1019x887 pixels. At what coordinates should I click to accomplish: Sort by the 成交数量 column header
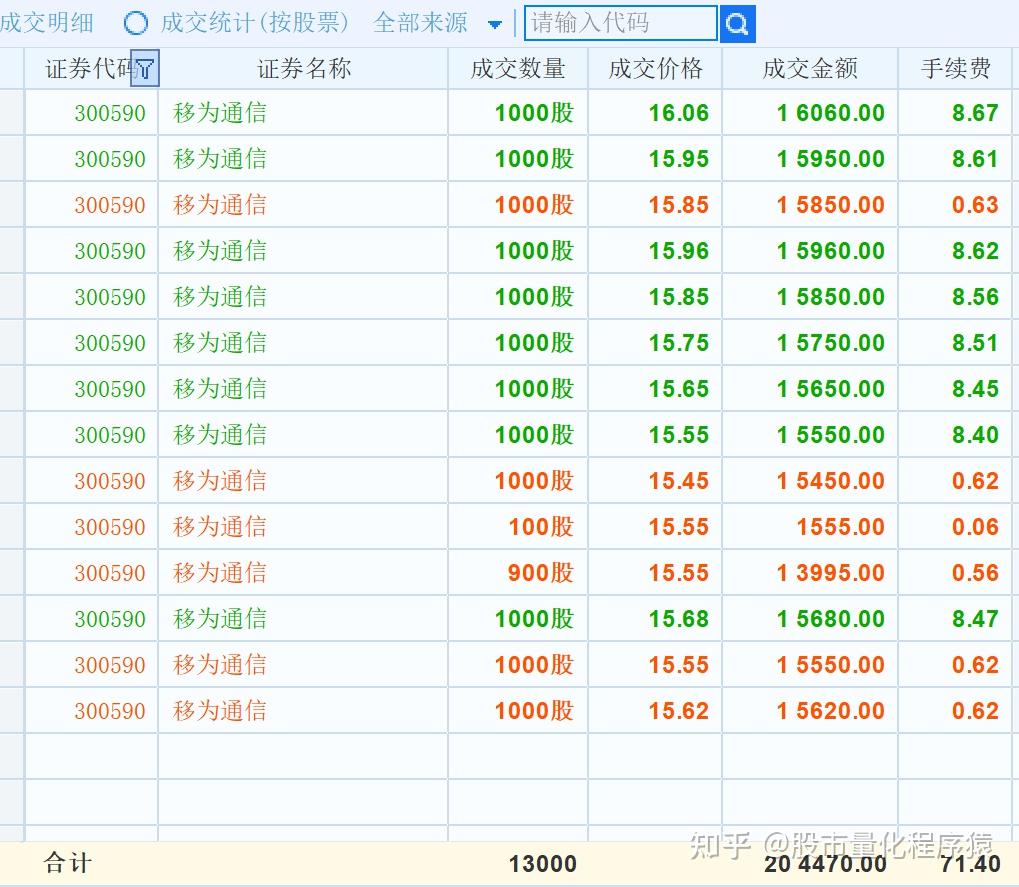pos(518,68)
